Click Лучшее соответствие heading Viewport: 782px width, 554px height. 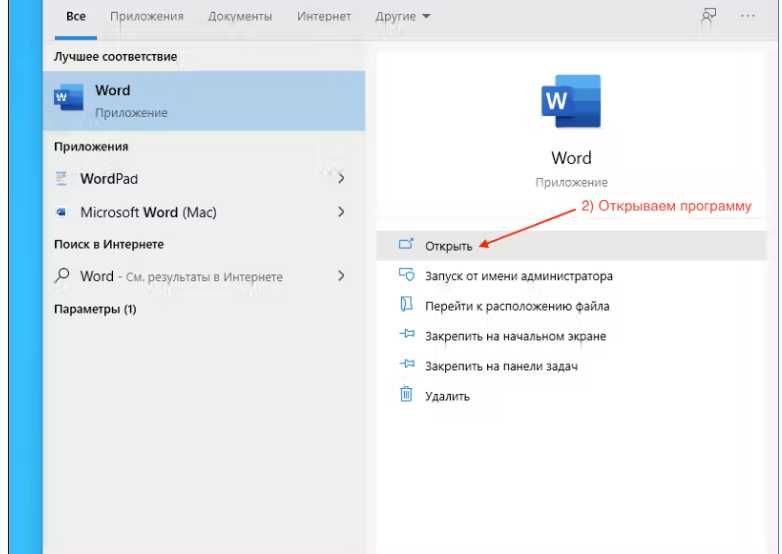[x=115, y=57]
